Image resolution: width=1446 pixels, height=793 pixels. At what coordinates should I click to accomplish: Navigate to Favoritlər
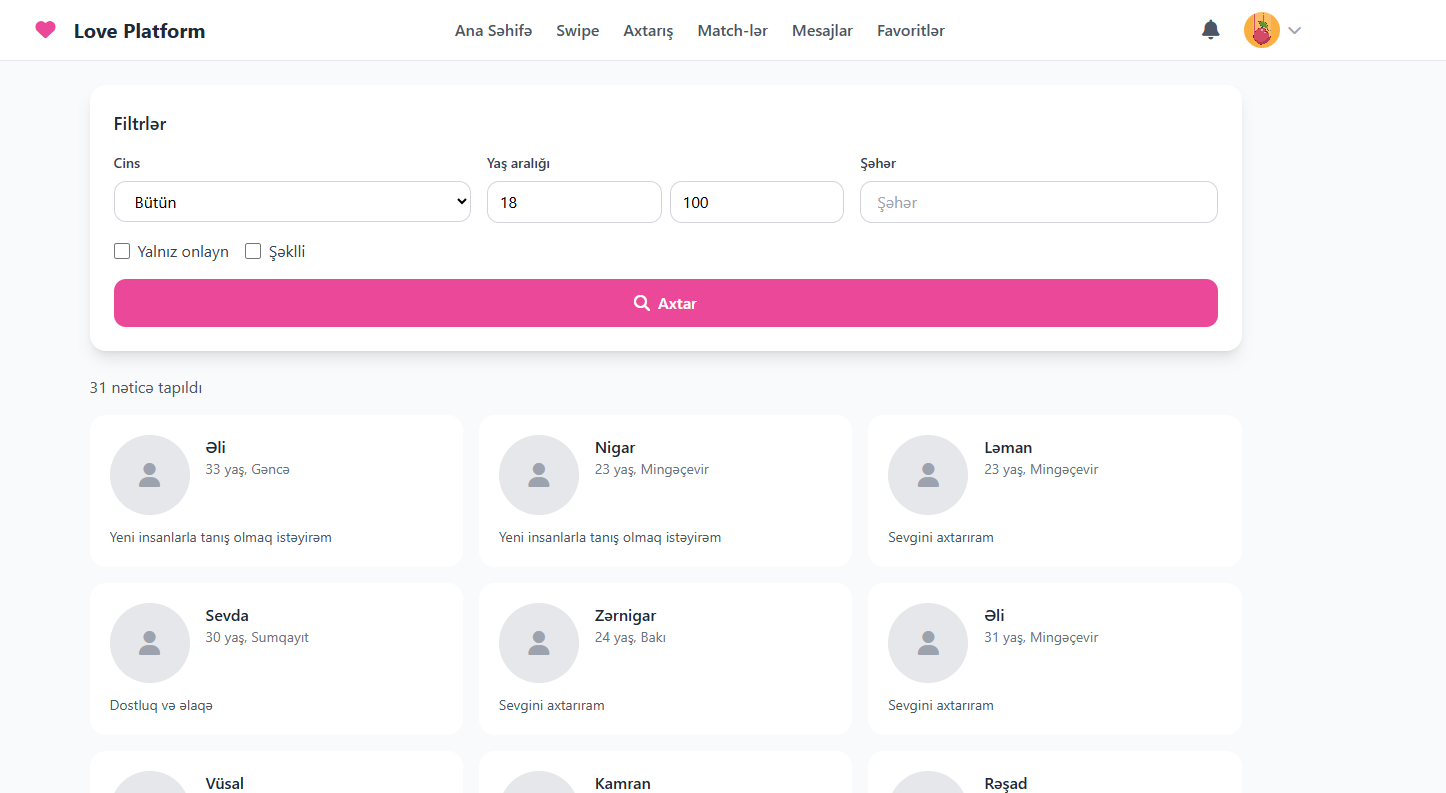tap(910, 31)
